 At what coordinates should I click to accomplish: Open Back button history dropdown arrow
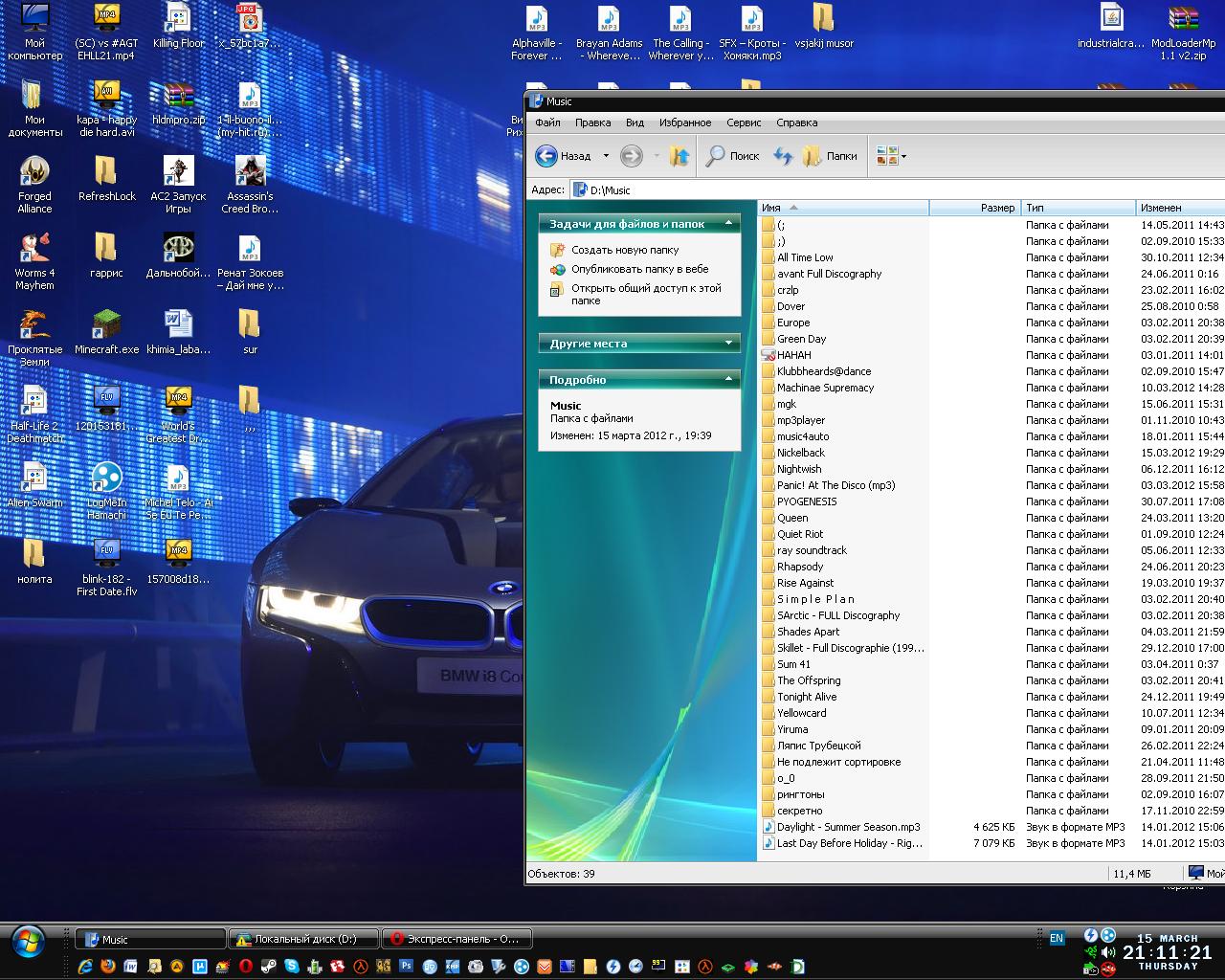click(606, 156)
